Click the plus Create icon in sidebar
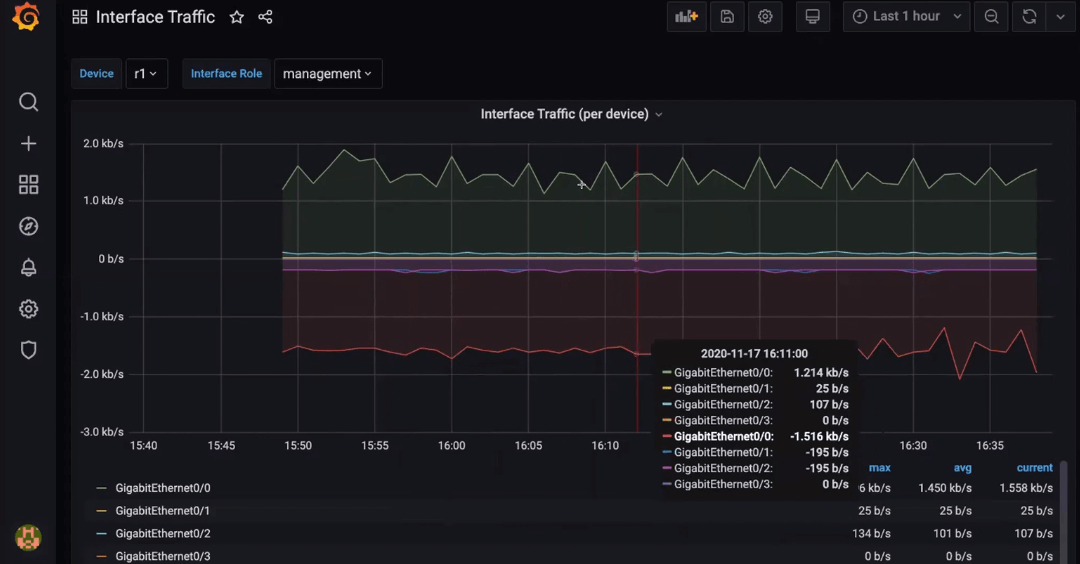 point(28,144)
